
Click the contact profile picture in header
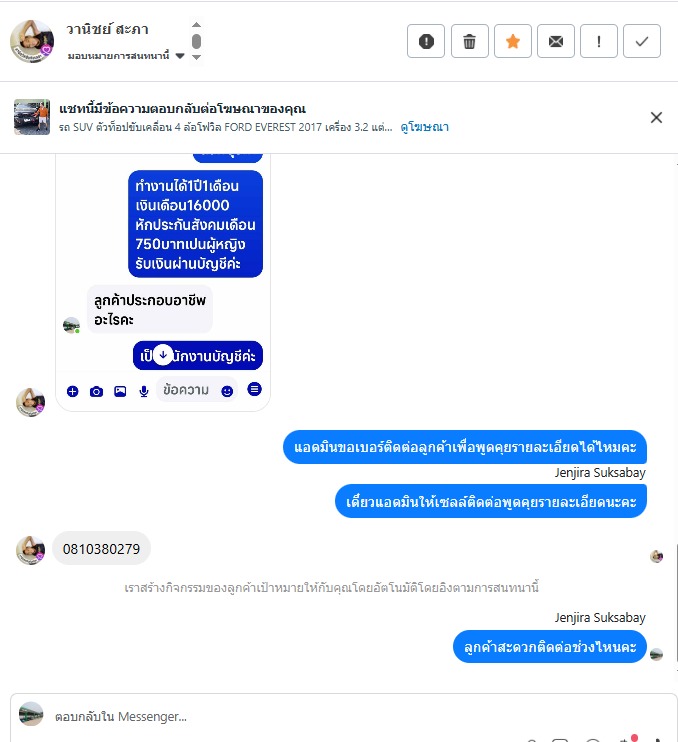32,41
